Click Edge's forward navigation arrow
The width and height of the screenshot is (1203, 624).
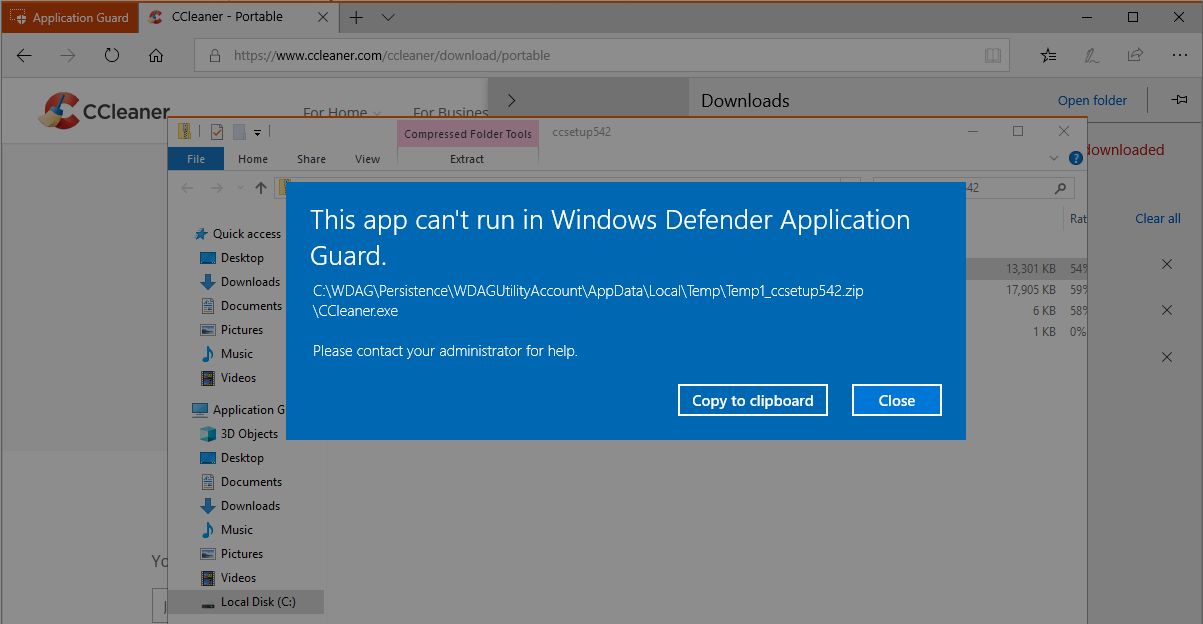pyautogui.click(x=68, y=56)
